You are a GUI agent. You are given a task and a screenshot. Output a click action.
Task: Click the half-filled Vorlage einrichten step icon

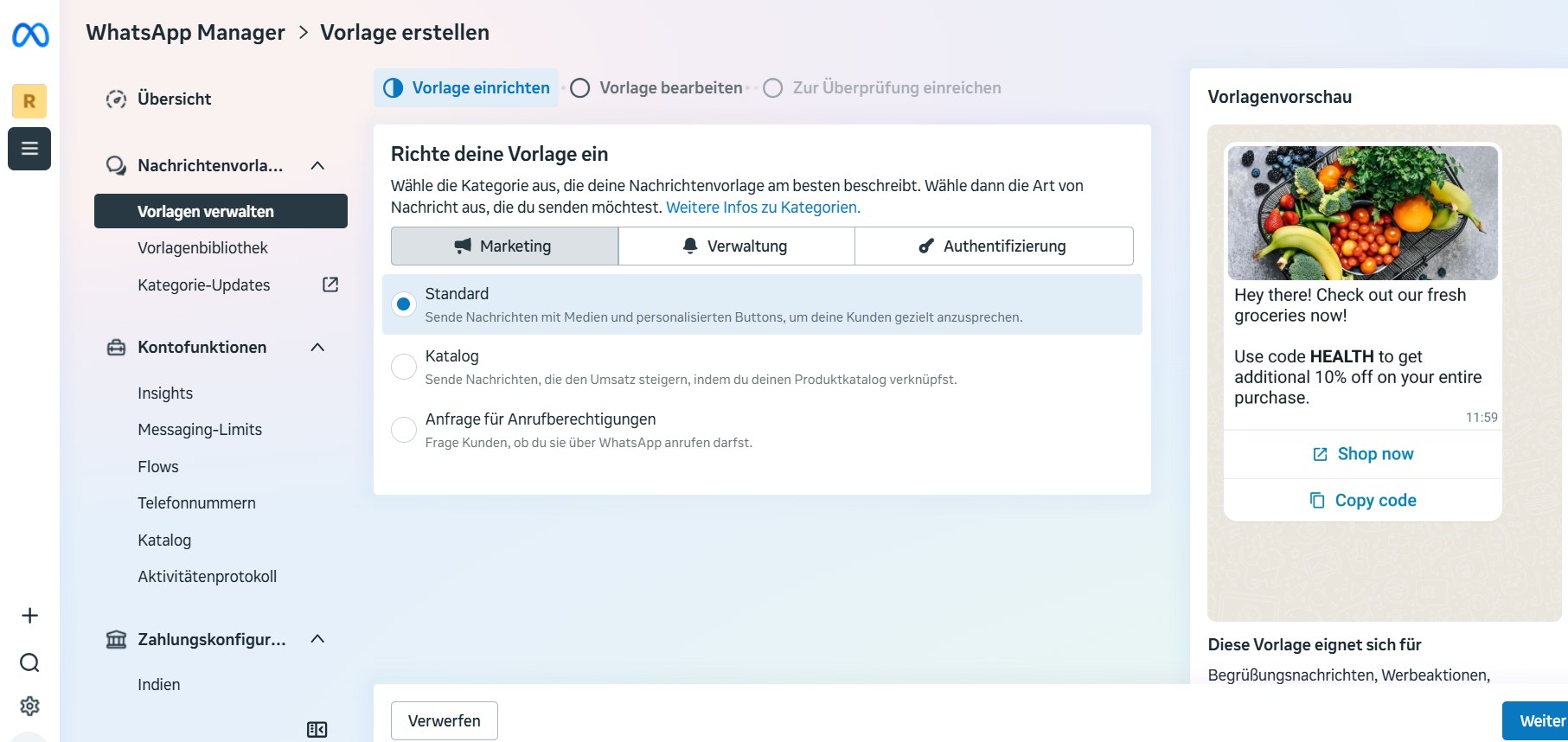point(393,88)
